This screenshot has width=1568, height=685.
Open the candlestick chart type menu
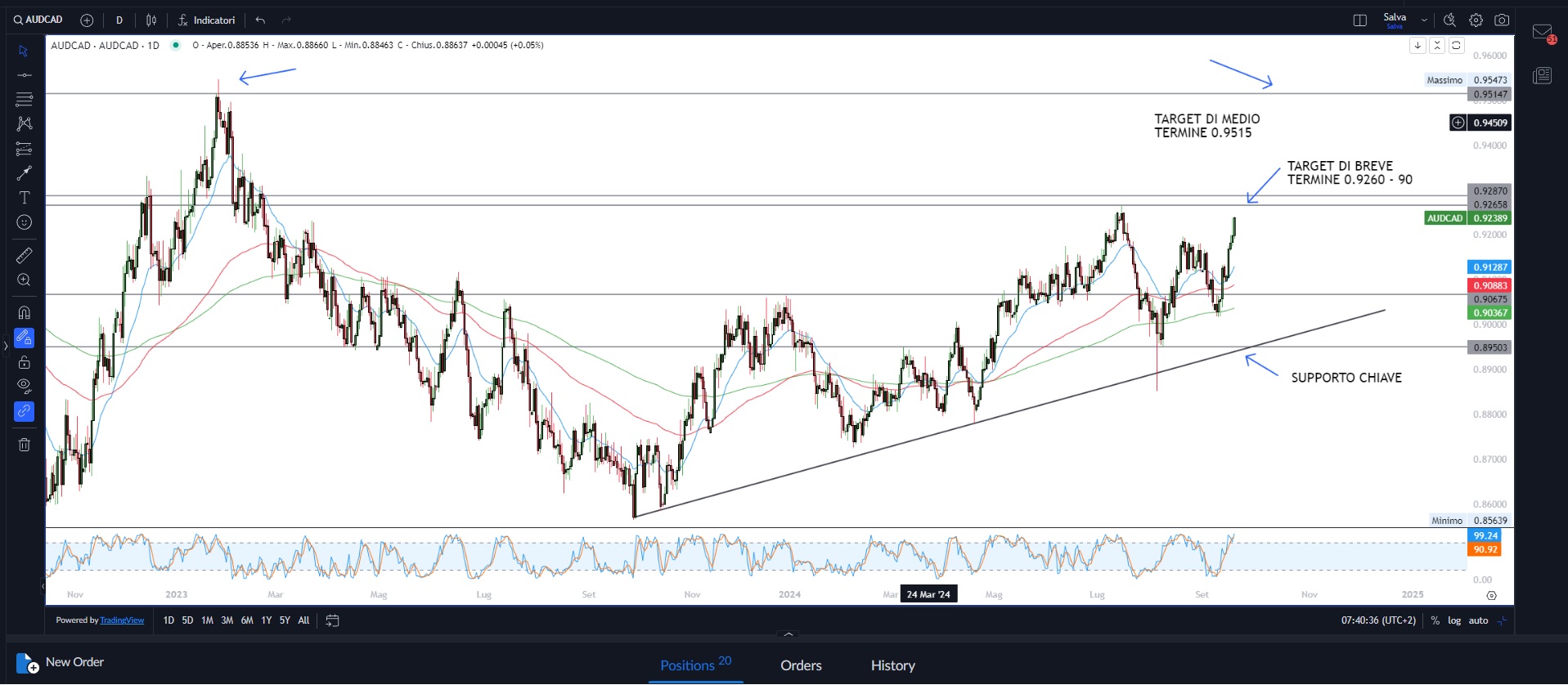click(x=151, y=20)
